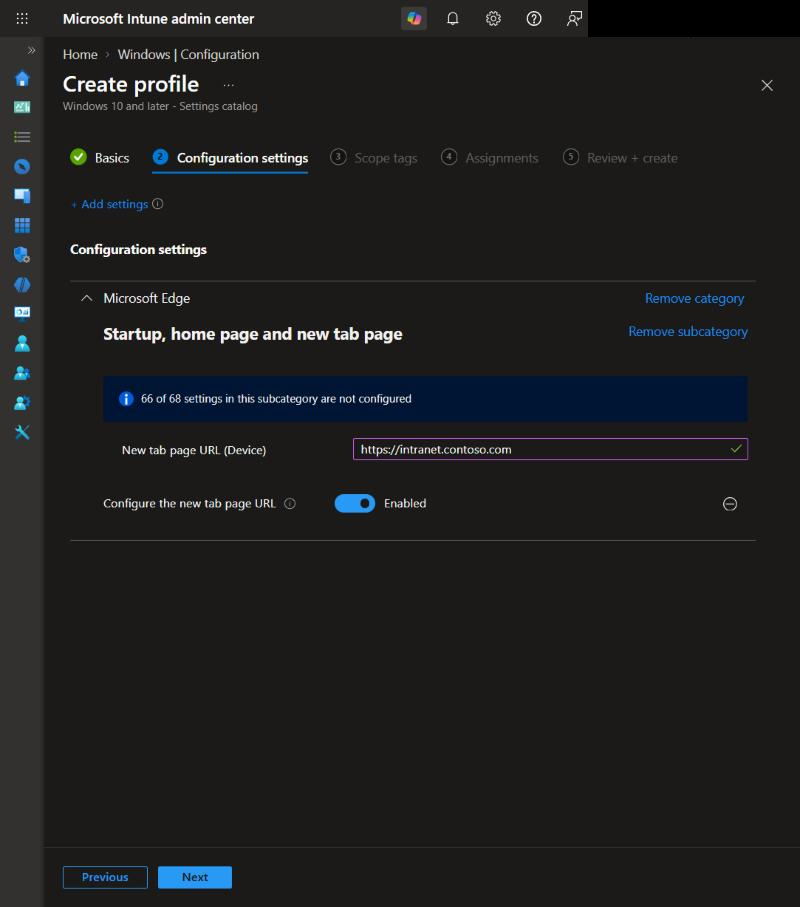Jump to Review + create step

click(620, 158)
